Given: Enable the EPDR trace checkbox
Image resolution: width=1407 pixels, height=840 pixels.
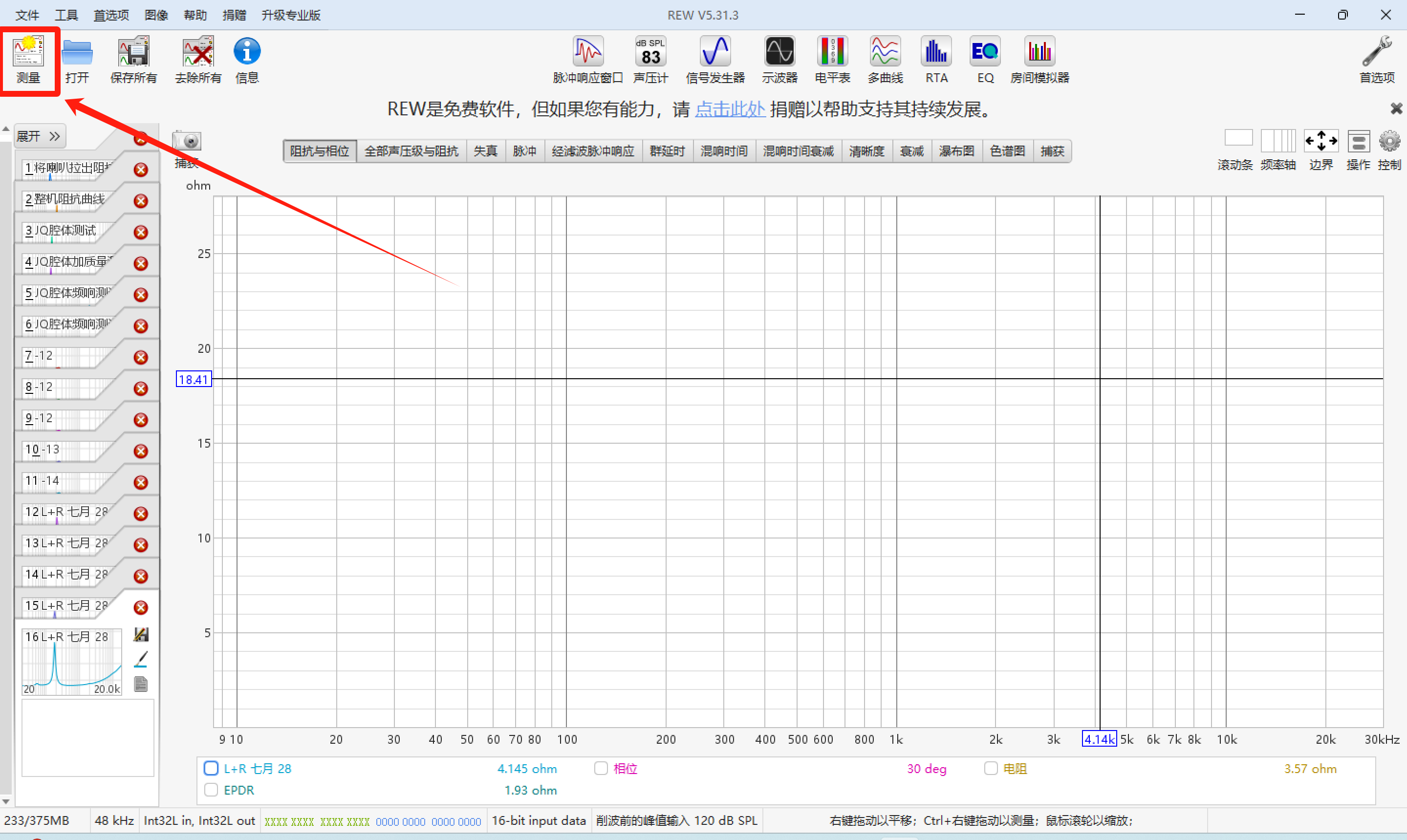Looking at the screenshot, I should (x=211, y=790).
